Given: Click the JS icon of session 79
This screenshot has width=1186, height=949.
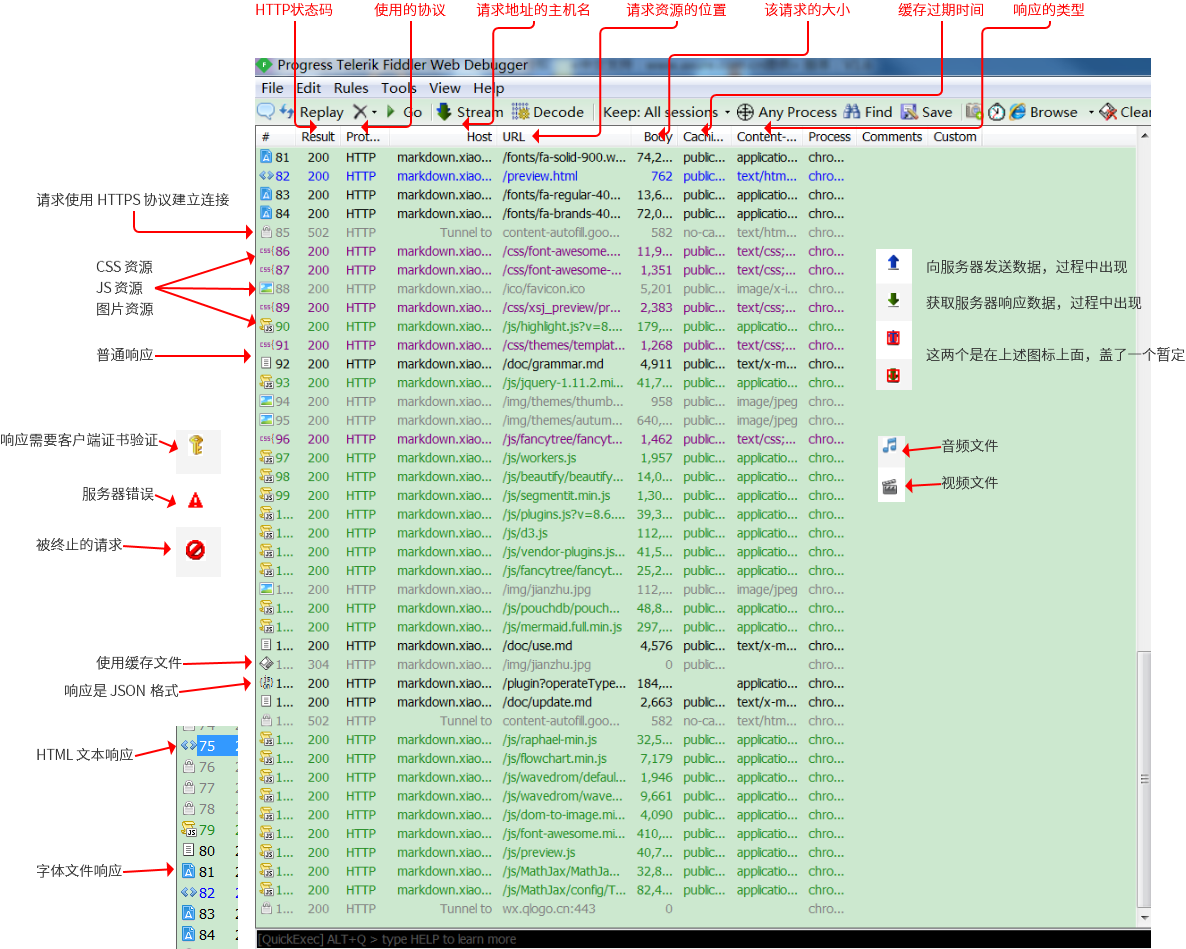Looking at the screenshot, I should point(189,830).
